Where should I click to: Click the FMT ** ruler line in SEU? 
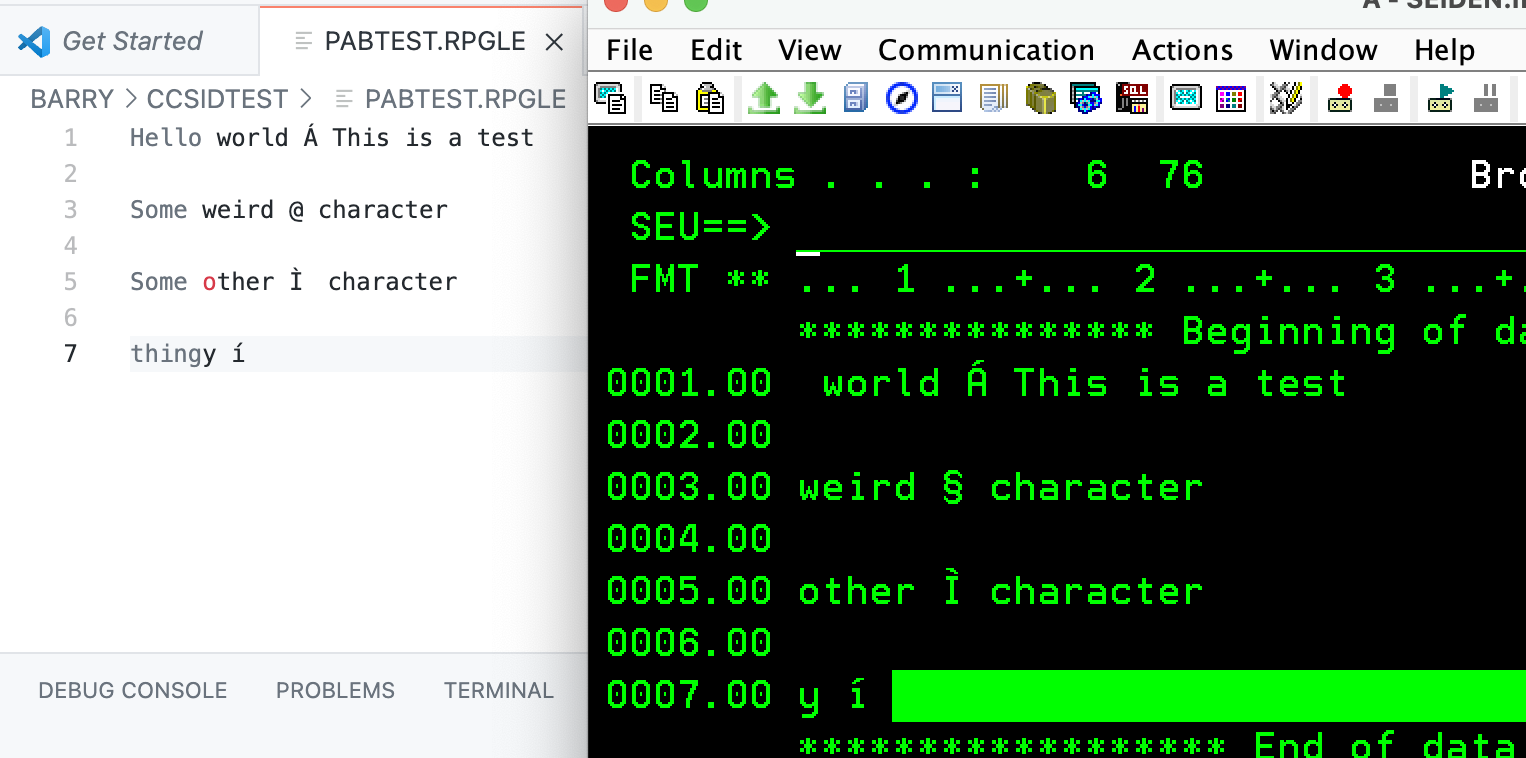1077,280
